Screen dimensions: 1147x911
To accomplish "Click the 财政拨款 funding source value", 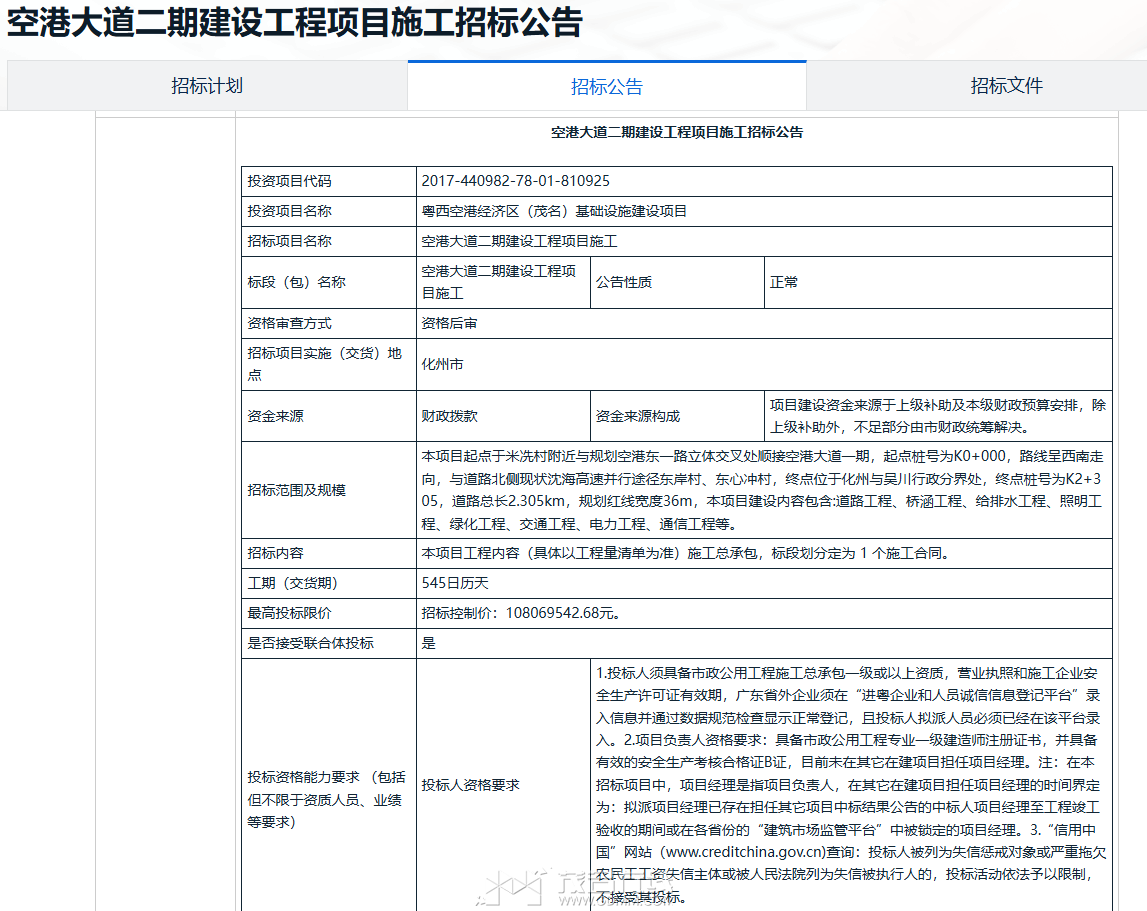I will tap(449, 416).
